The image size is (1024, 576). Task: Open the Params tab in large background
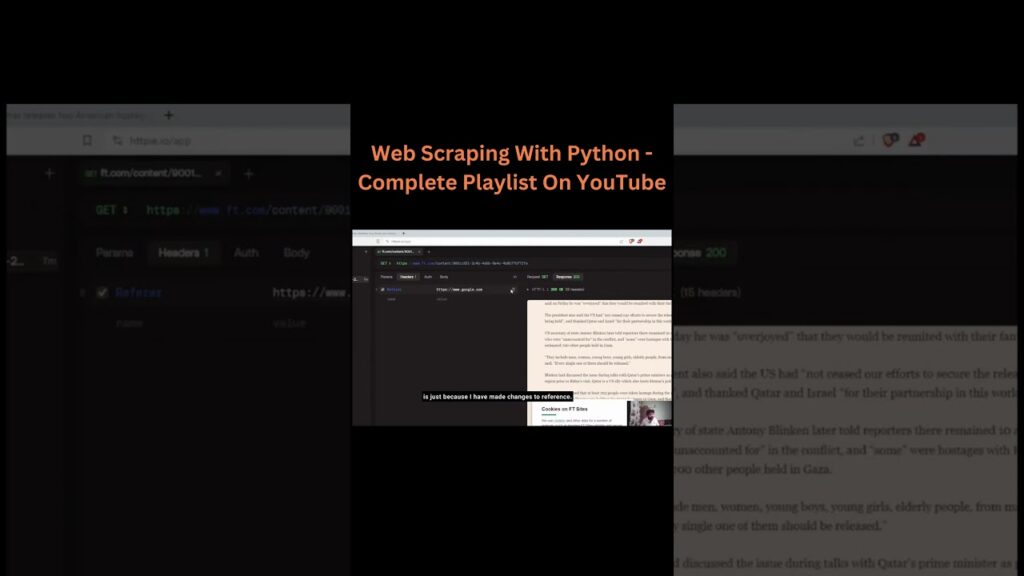pyautogui.click(x=115, y=253)
